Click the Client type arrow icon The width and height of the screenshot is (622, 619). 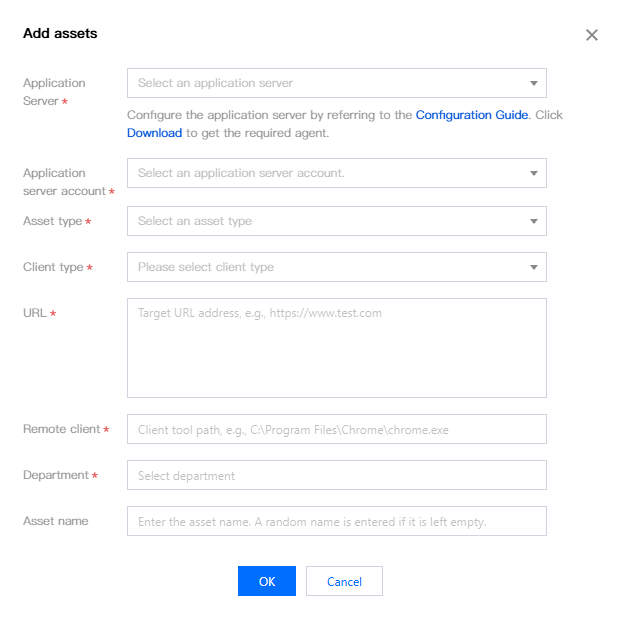(x=534, y=267)
